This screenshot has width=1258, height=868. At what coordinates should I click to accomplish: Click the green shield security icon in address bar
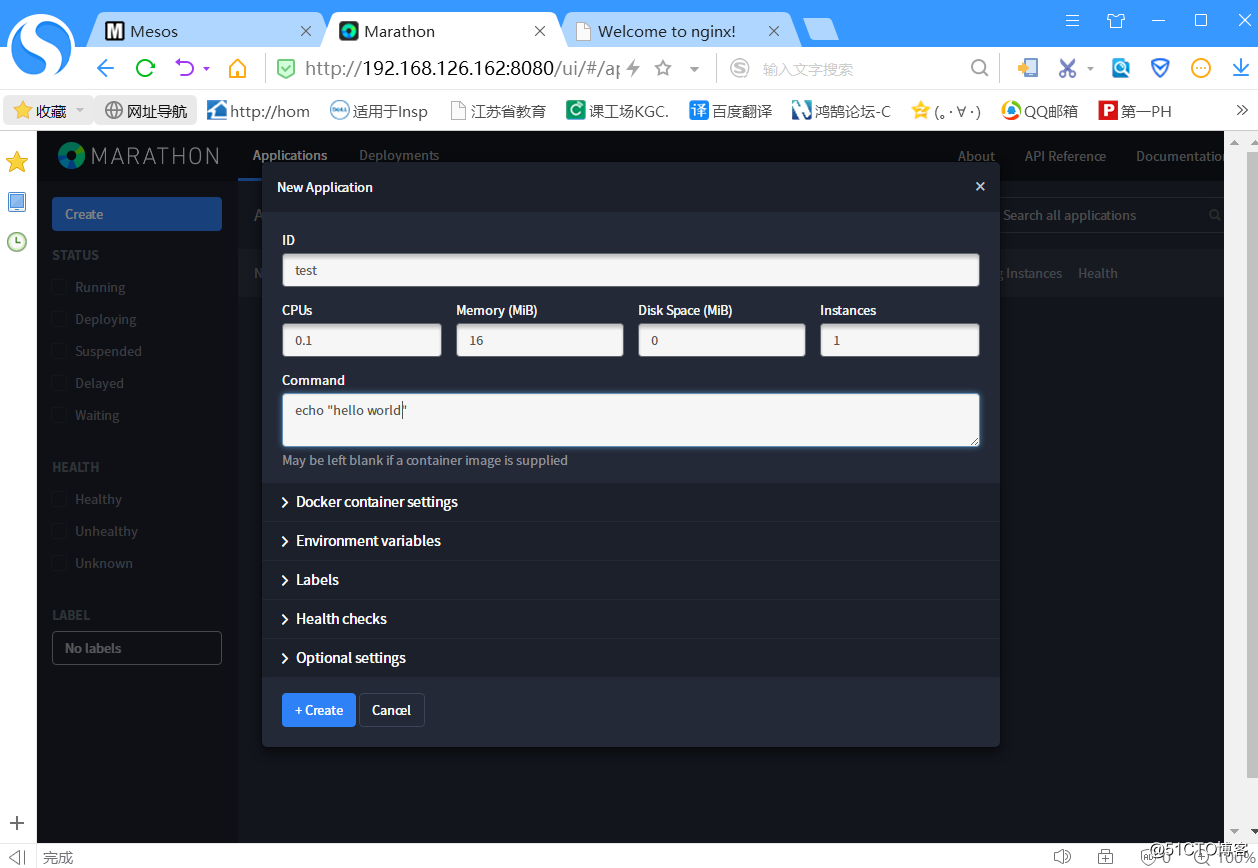pyautogui.click(x=286, y=68)
